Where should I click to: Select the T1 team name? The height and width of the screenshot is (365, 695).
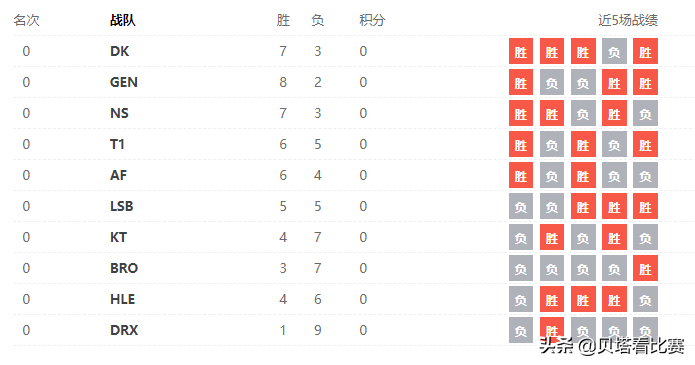coord(117,144)
